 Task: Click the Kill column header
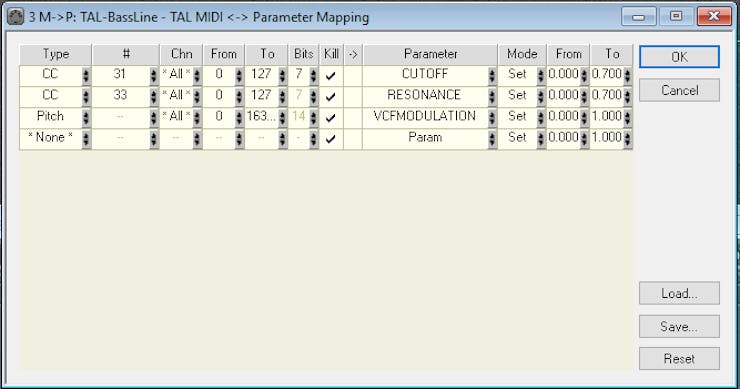331,54
